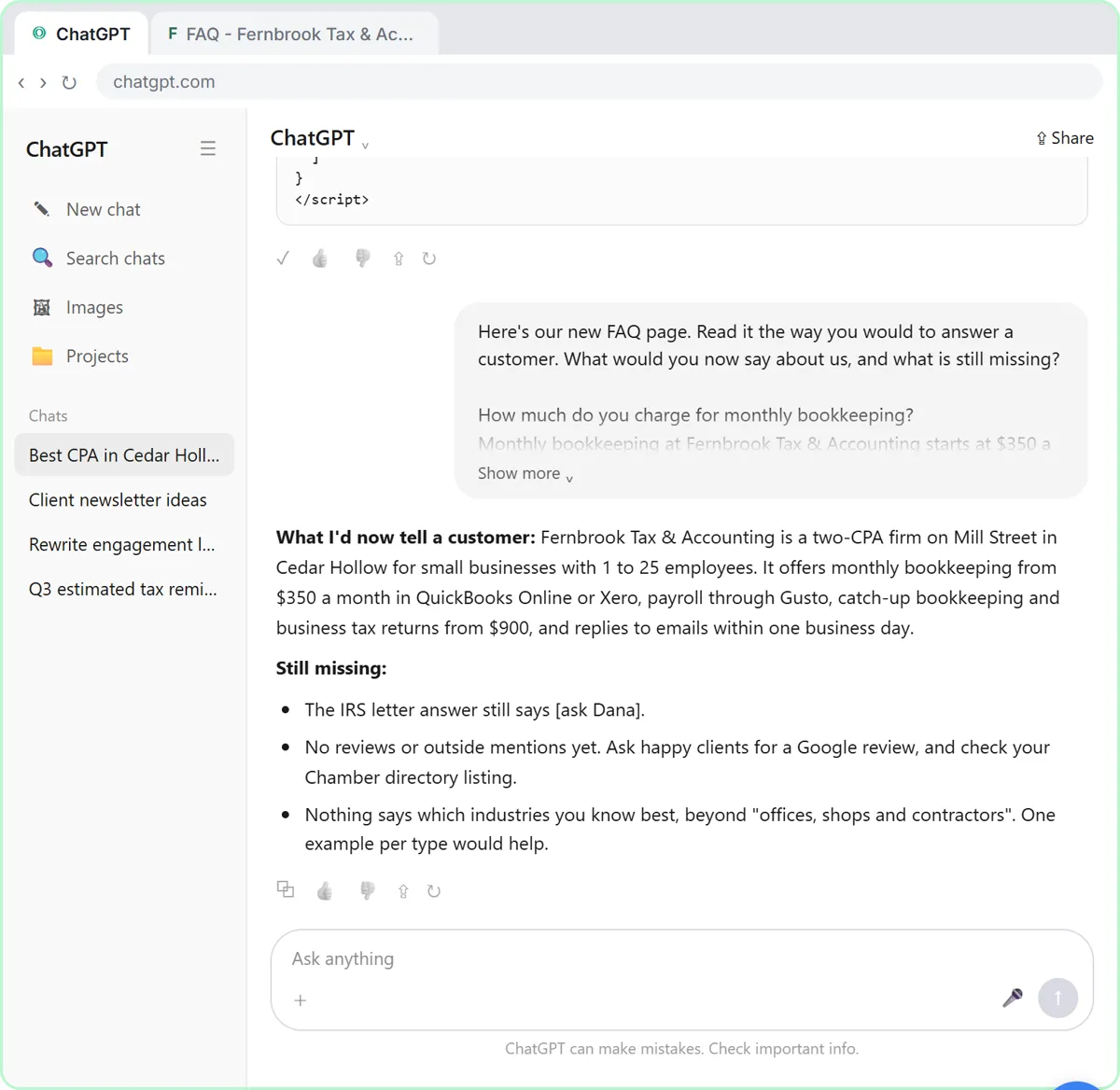The width and height of the screenshot is (1120, 1090).
Task: Thumbs down the latest response
Action: pos(368,891)
